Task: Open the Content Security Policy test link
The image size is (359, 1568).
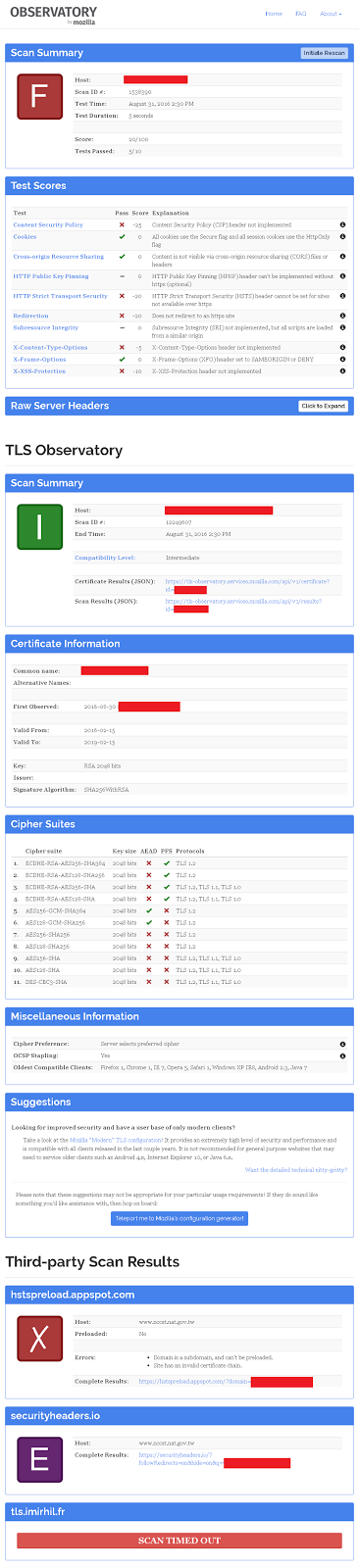Action: pyautogui.click(x=48, y=225)
